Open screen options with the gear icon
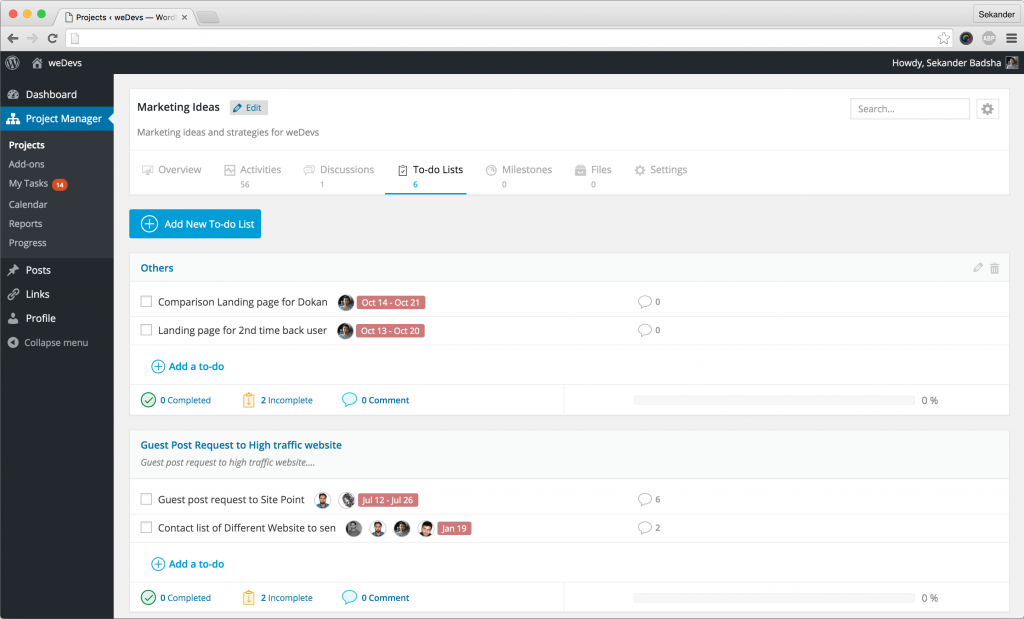 (x=987, y=108)
